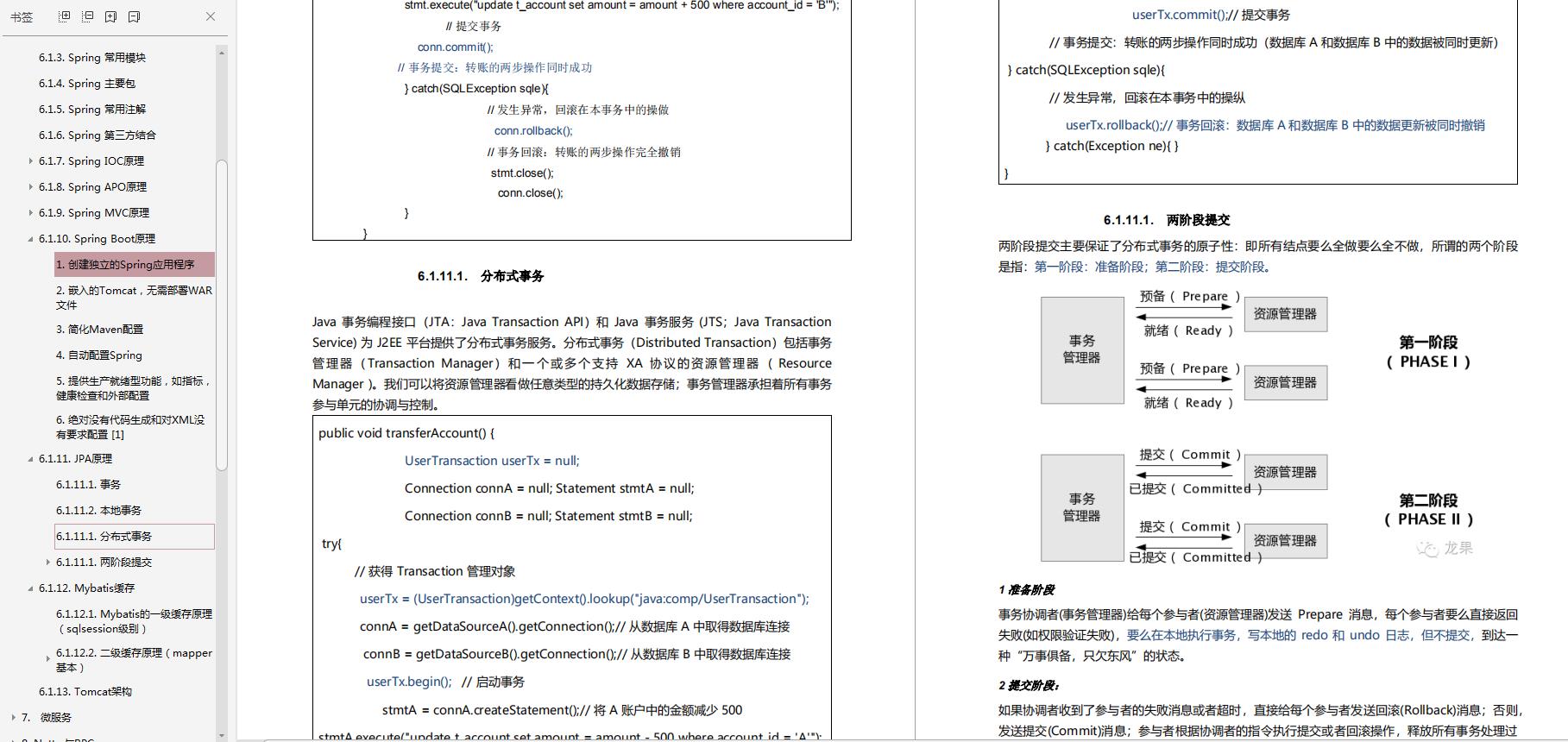Select bookmark 6.1.11. JPA原理

pos(75,458)
